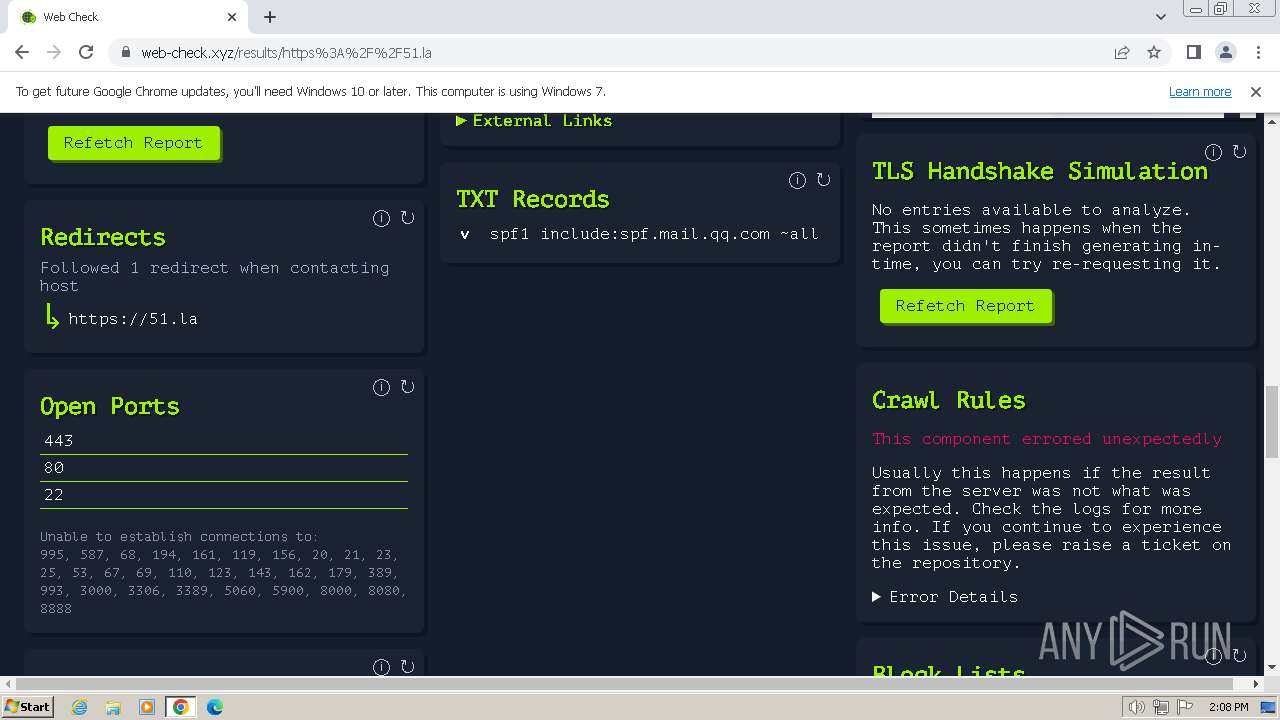Image resolution: width=1280 pixels, height=720 pixels.
Task: Close the Web Check tab
Action: (232, 17)
